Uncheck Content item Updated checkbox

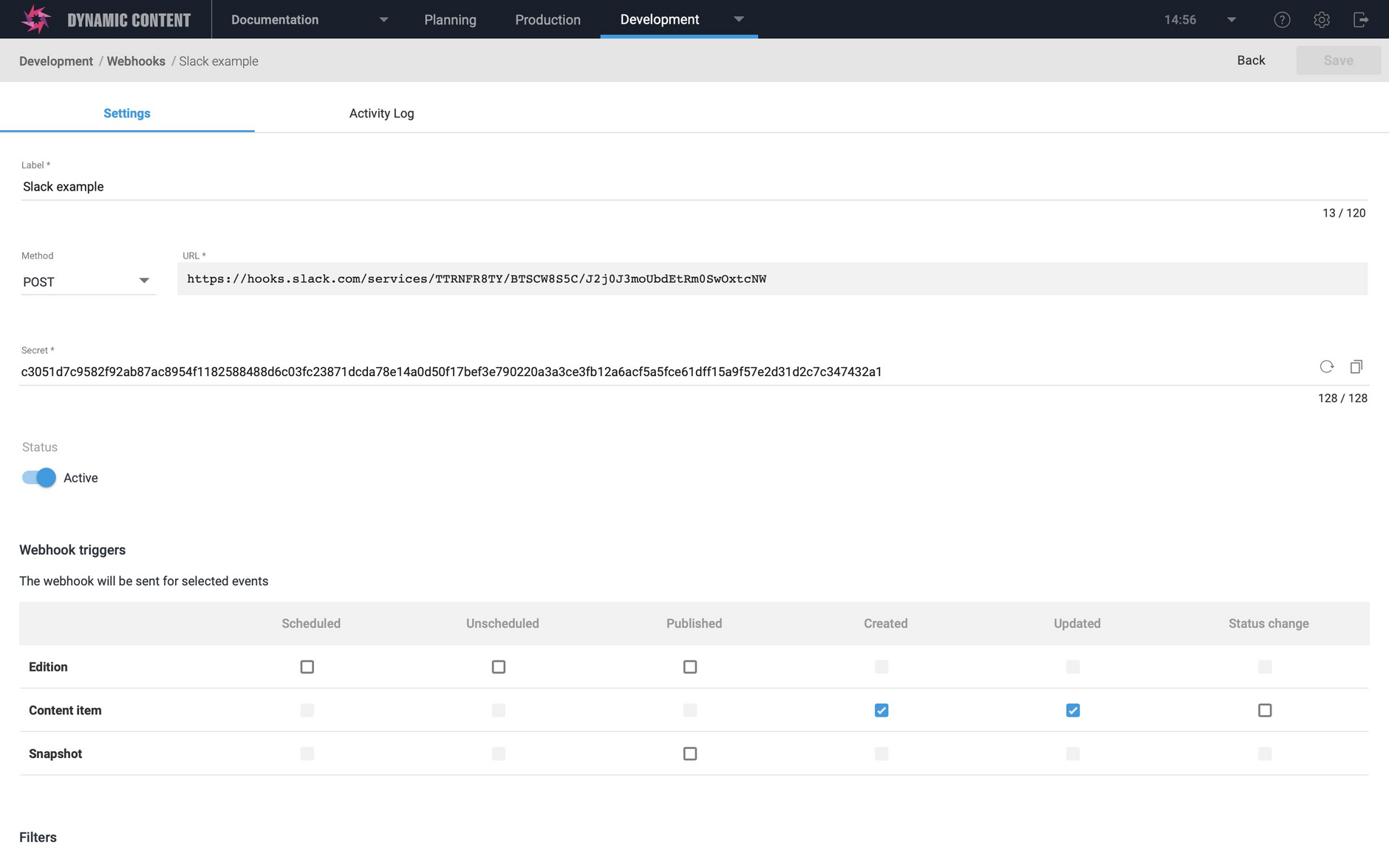(x=1073, y=711)
